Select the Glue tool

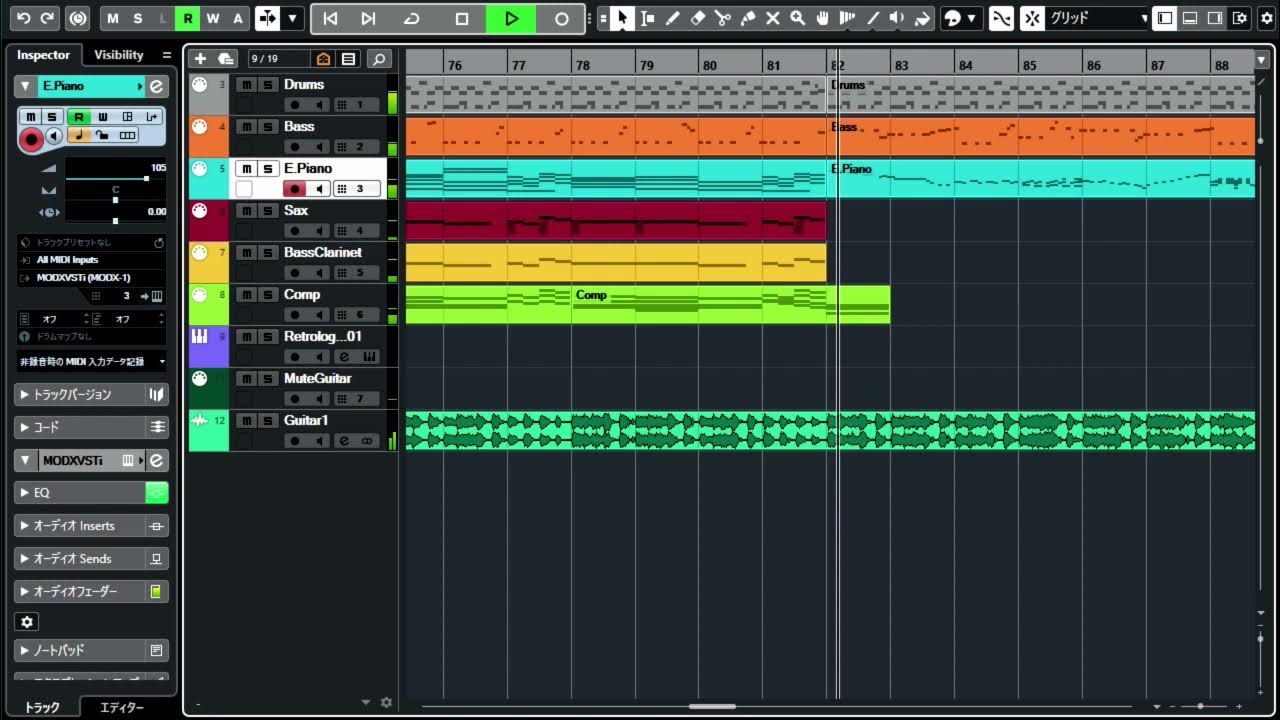(x=747, y=18)
